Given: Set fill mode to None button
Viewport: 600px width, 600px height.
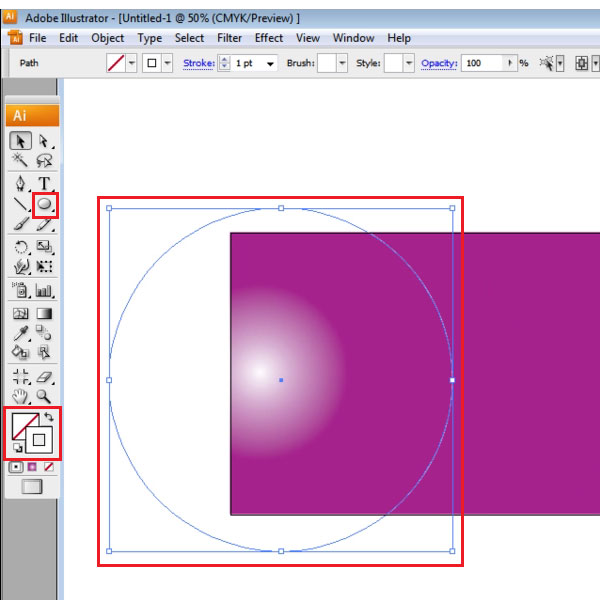Looking at the screenshot, I should pos(49,467).
